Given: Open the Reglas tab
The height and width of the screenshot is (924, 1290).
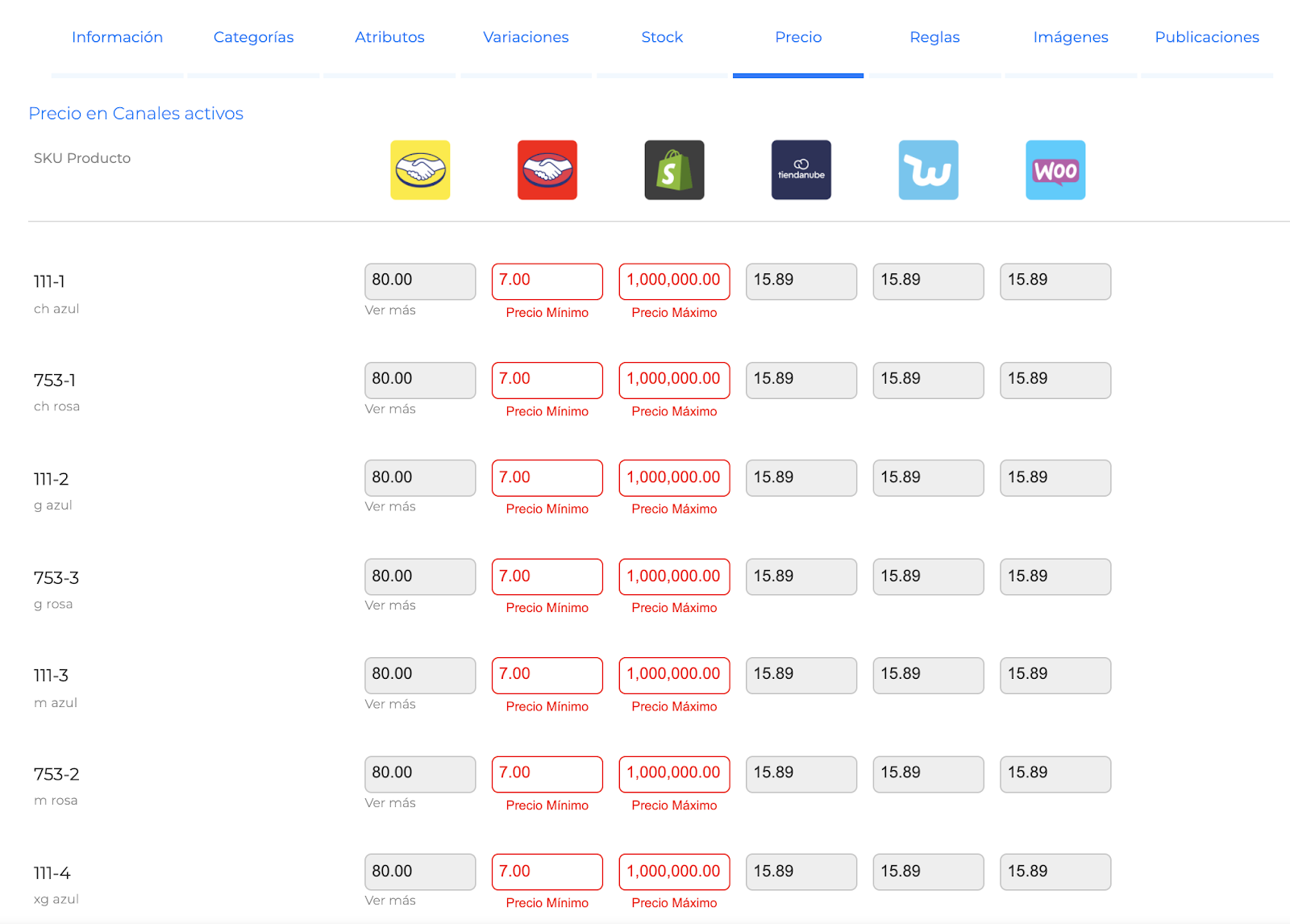Looking at the screenshot, I should coord(934,37).
